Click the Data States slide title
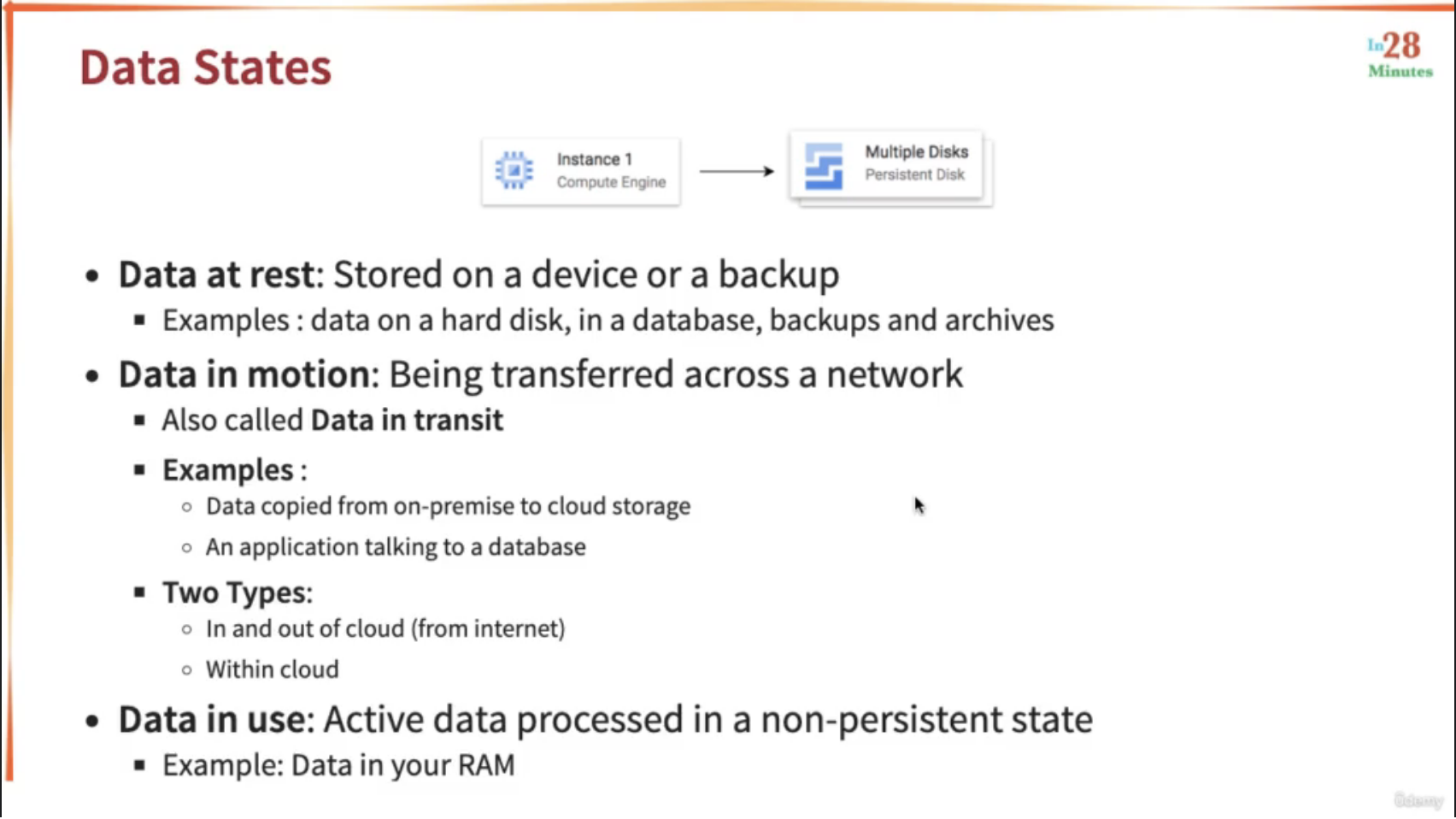 [x=205, y=68]
